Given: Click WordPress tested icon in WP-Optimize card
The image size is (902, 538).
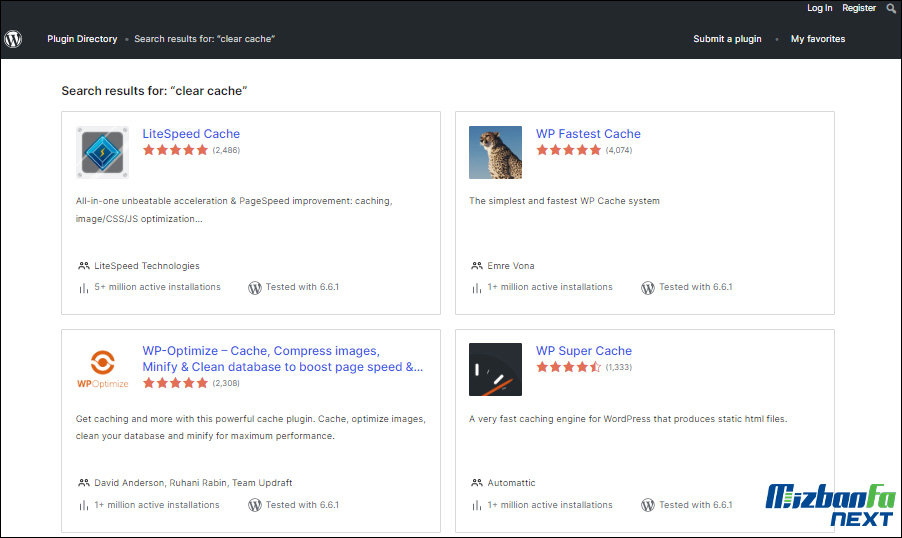Looking at the screenshot, I should tap(255, 505).
